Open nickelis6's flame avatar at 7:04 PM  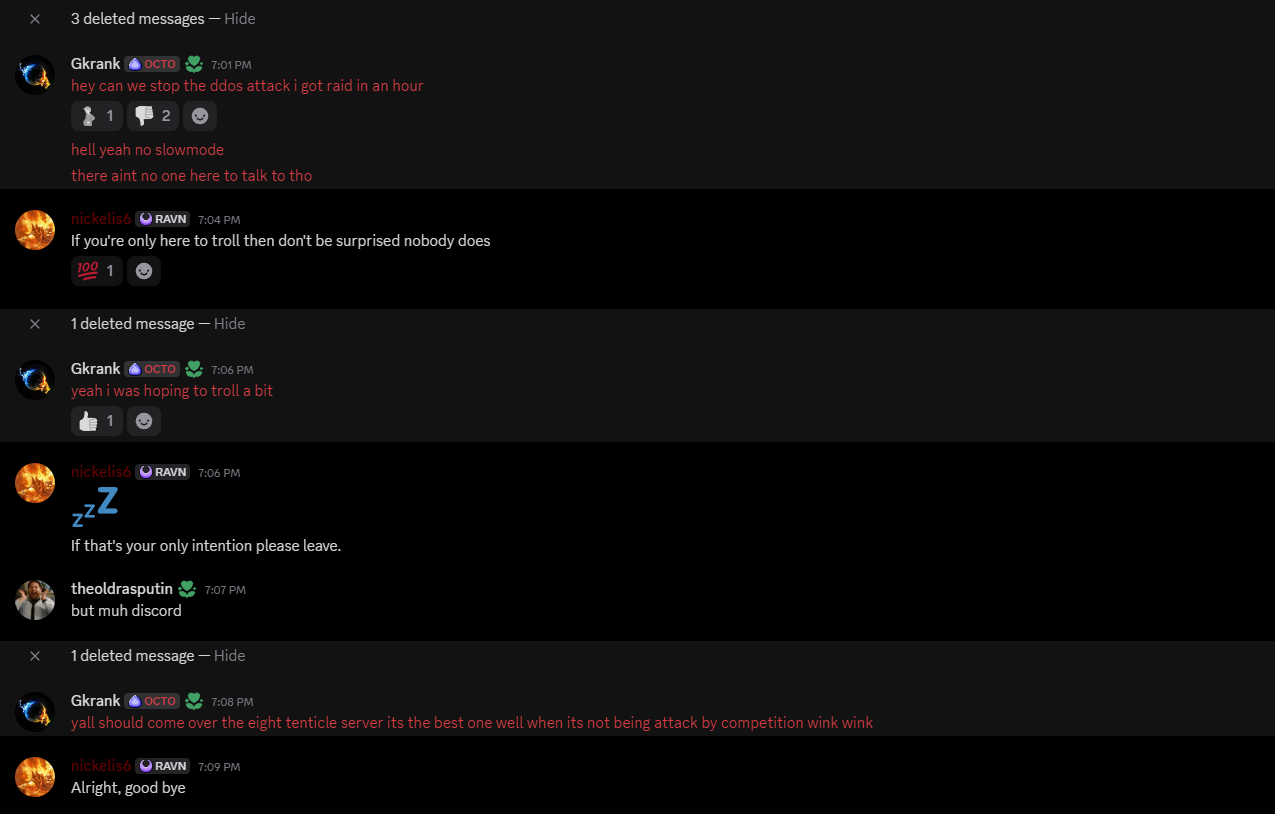click(x=35, y=230)
